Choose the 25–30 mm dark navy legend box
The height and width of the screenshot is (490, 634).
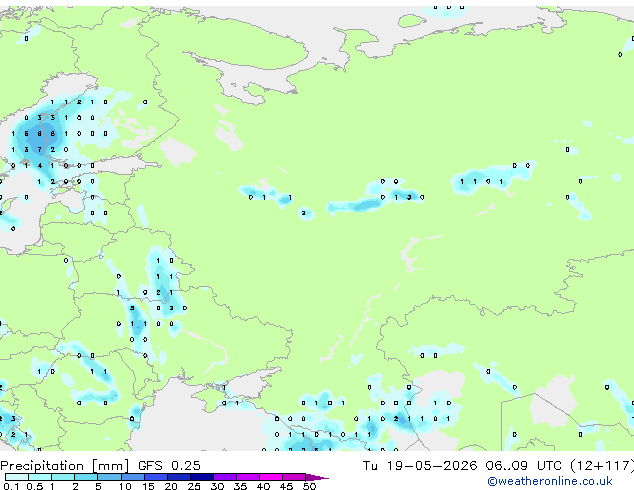tap(202, 477)
